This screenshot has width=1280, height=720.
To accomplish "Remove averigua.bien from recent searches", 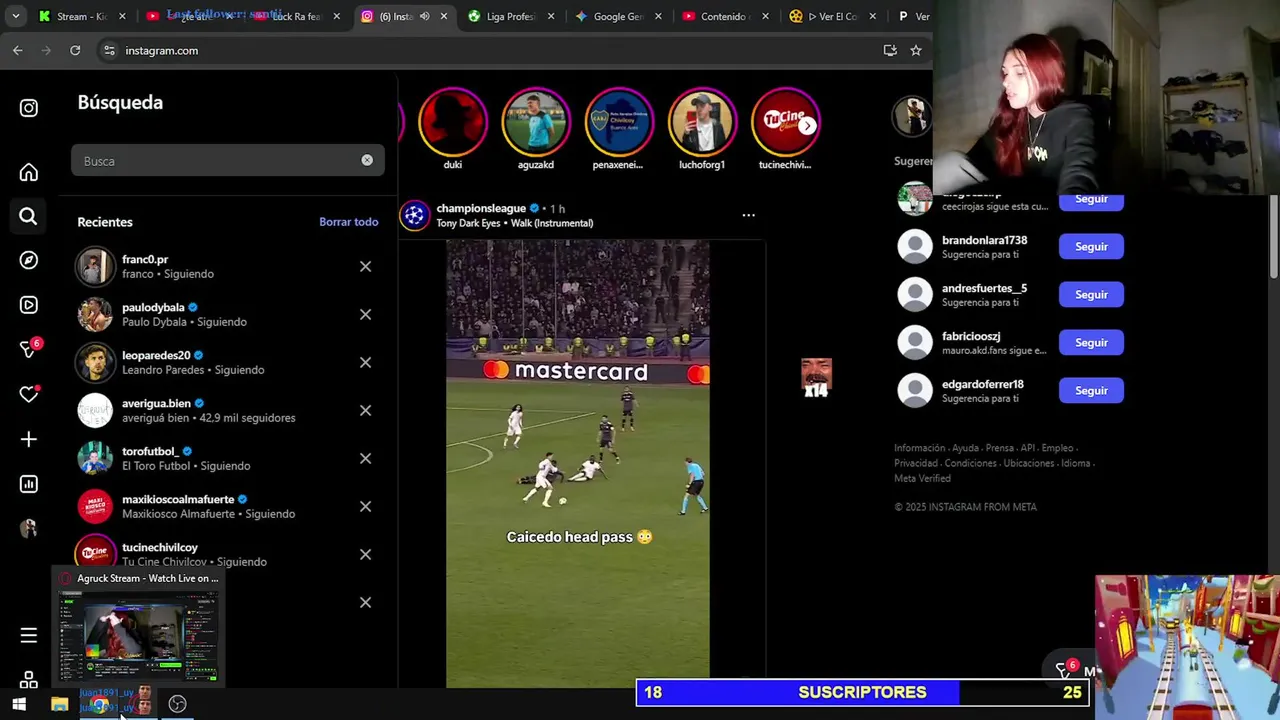I will (365, 411).
